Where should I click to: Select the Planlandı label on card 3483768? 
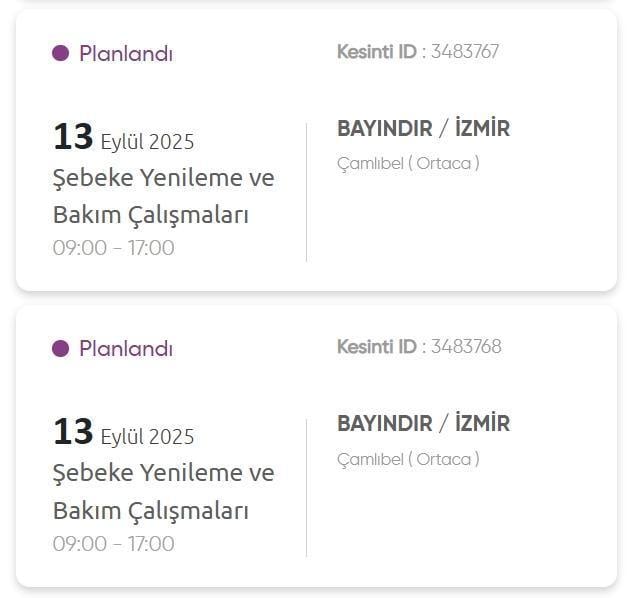pyautogui.click(x=126, y=349)
